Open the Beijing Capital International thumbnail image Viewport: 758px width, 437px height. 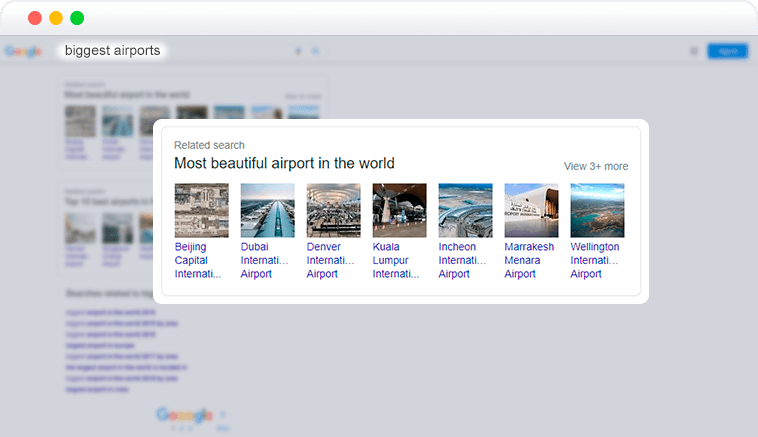click(x=202, y=210)
